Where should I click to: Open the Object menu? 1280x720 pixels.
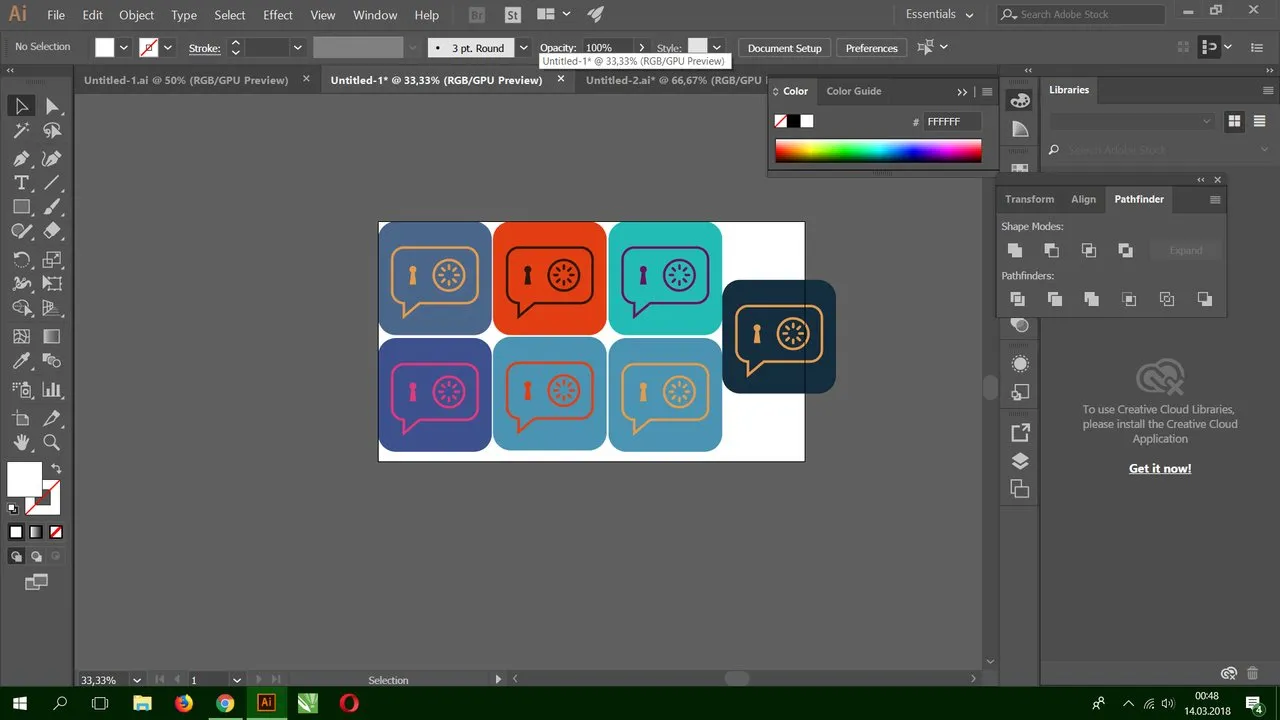coord(136,15)
